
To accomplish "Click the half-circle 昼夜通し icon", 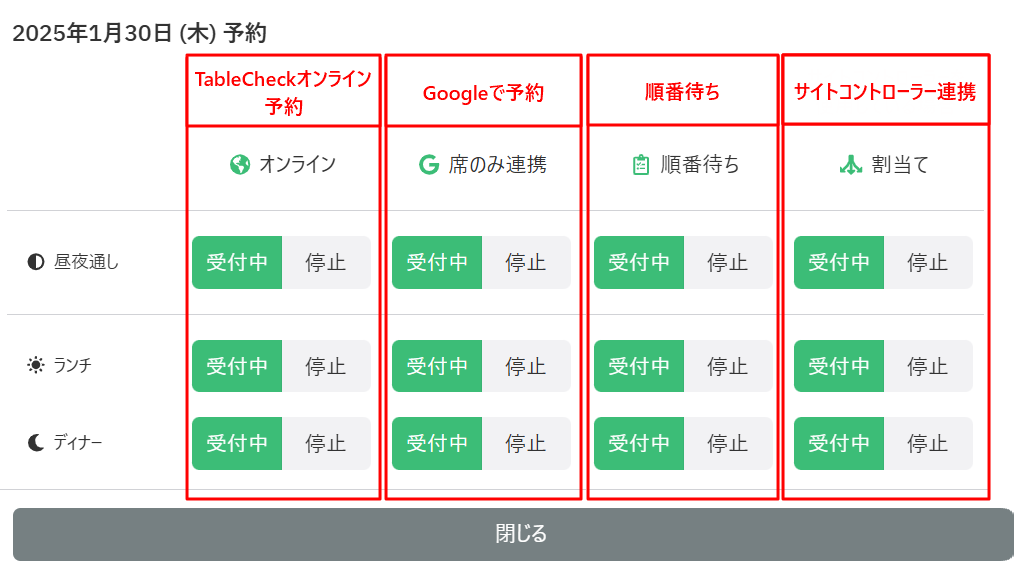I will (36, 263).
